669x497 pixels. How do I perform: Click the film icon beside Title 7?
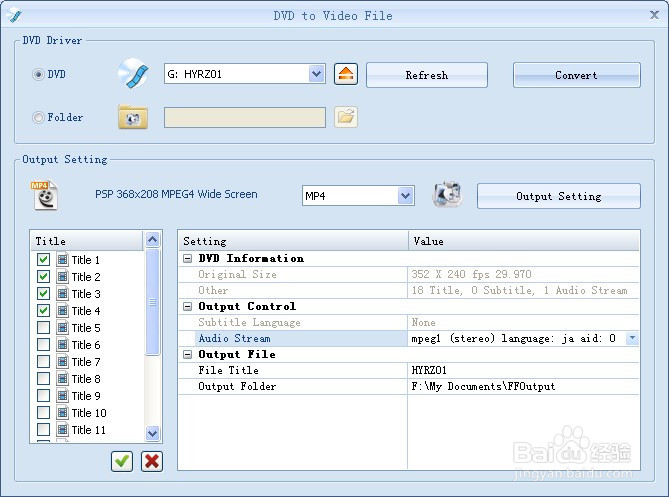tap(62, 361)
